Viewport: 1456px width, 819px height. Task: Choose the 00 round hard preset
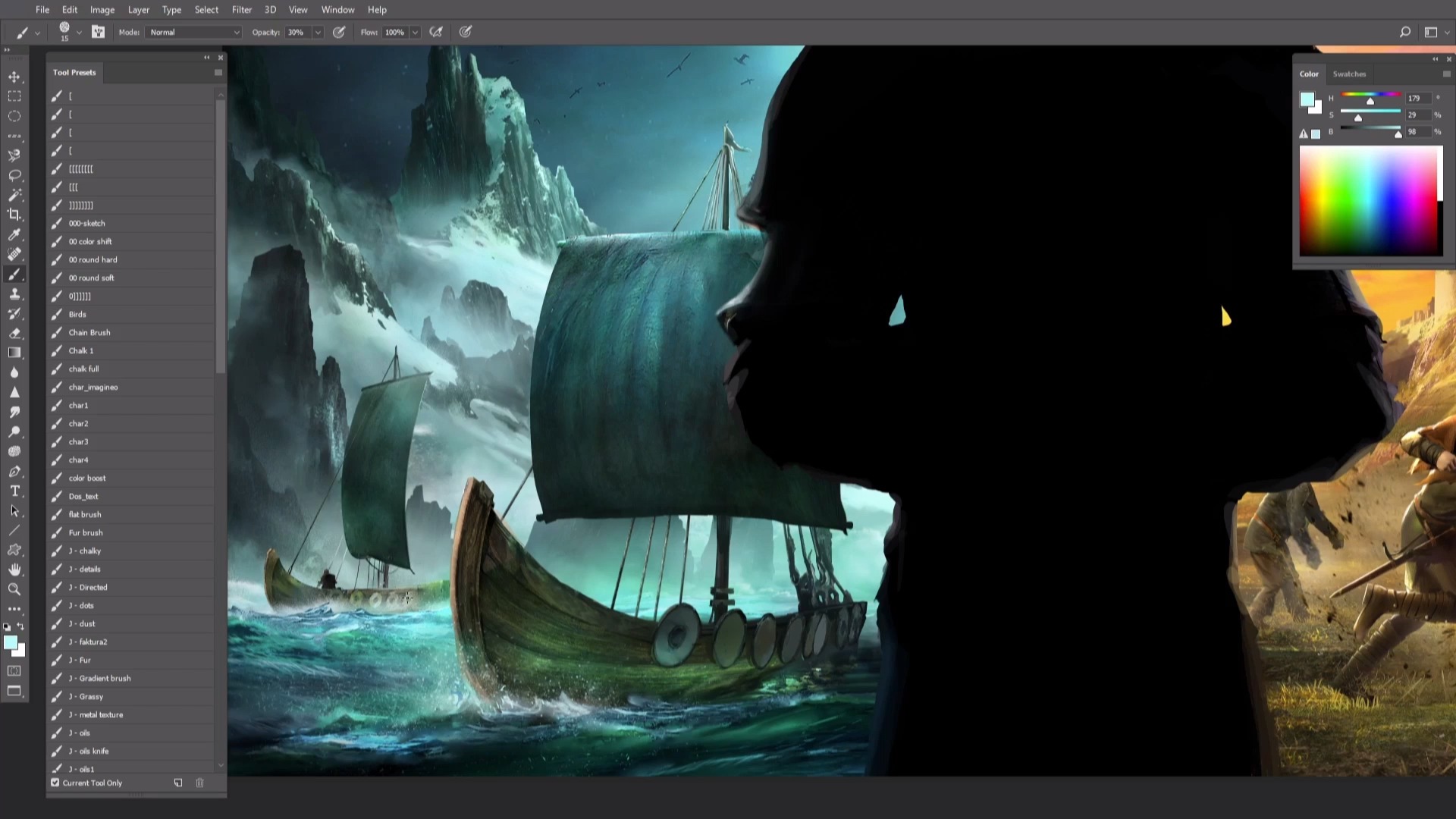coord(130,259)
